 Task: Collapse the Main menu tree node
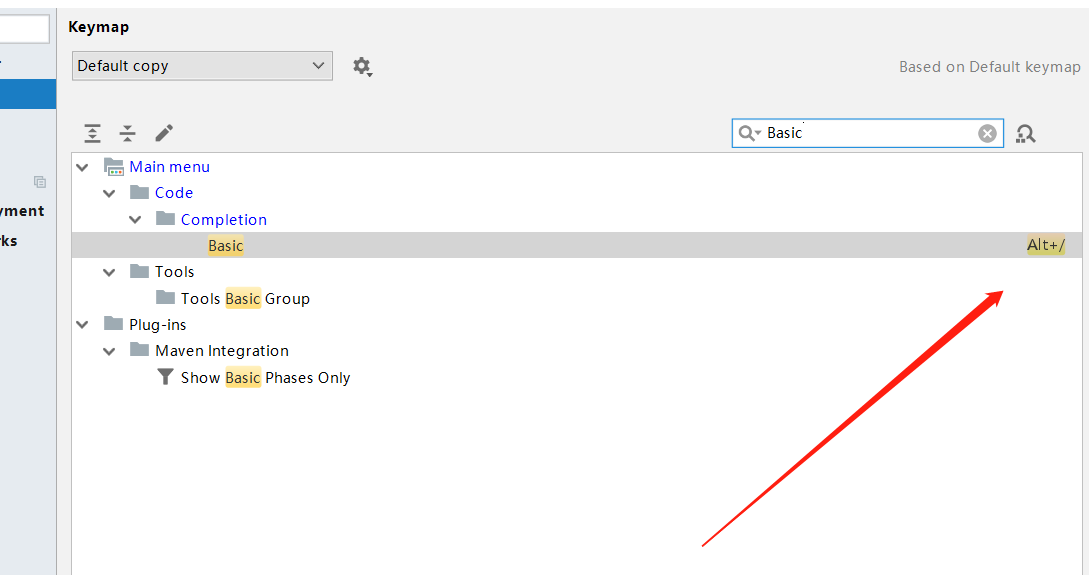tap(83, 167)
